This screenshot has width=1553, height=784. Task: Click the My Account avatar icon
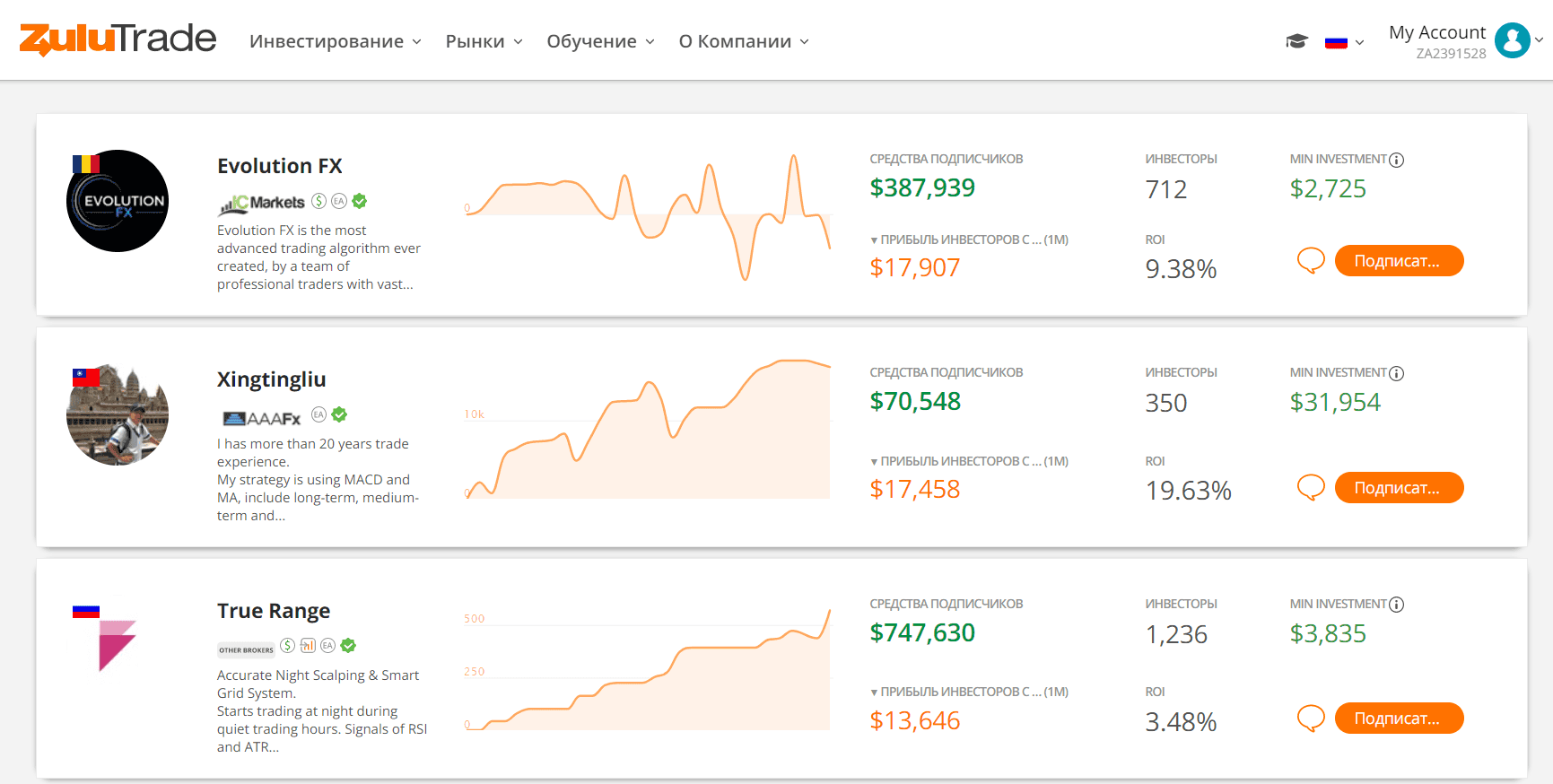click(1513, 40)
